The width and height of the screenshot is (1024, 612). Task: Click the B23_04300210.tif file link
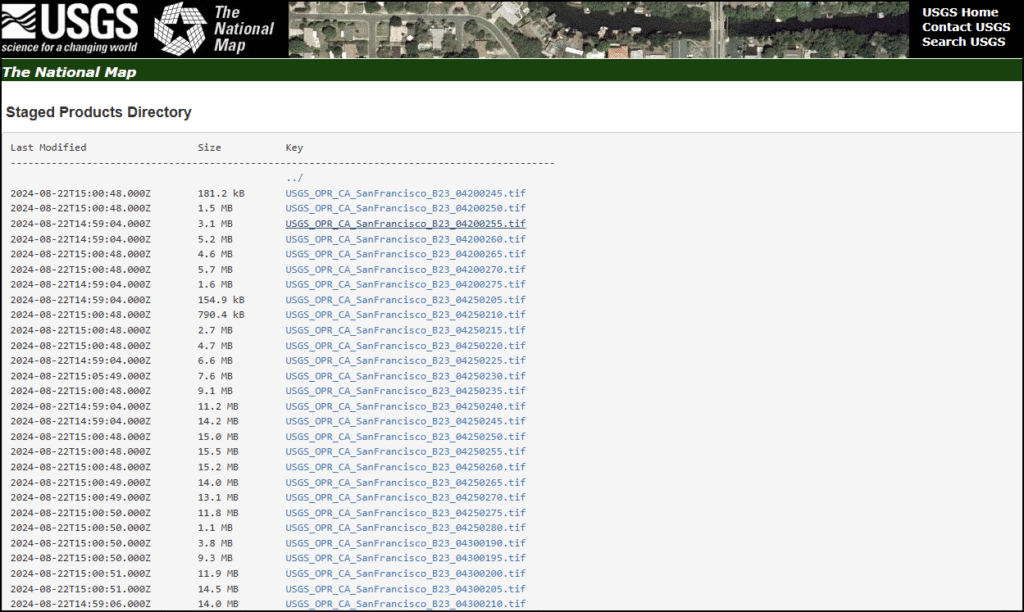click(405, 604)
